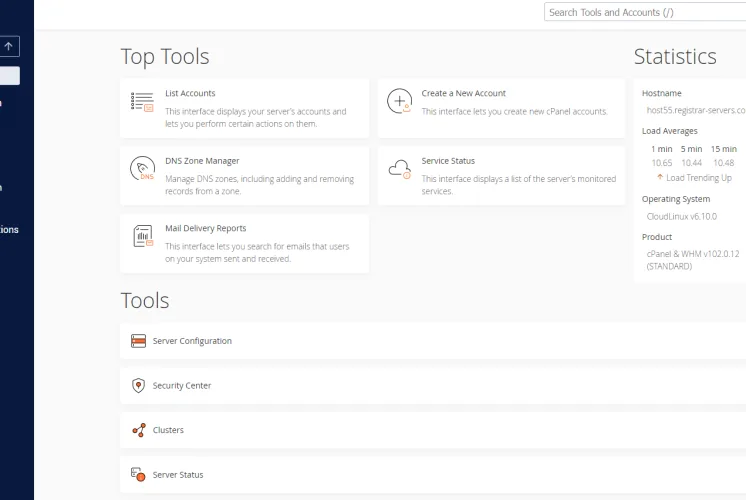The height and width of the screenshot is (500, 746).
Task: Open the Create a New Account link
Action: (463, 93)
